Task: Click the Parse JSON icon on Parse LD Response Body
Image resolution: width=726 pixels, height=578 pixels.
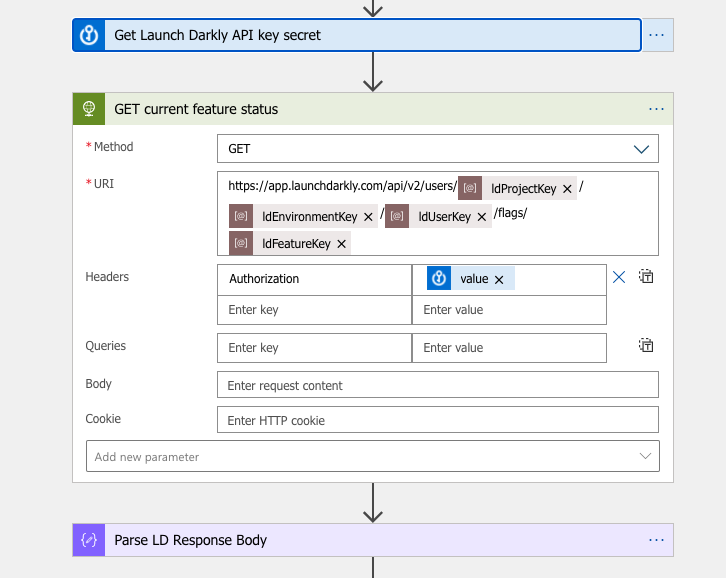Action: click(x=89, y=540)
